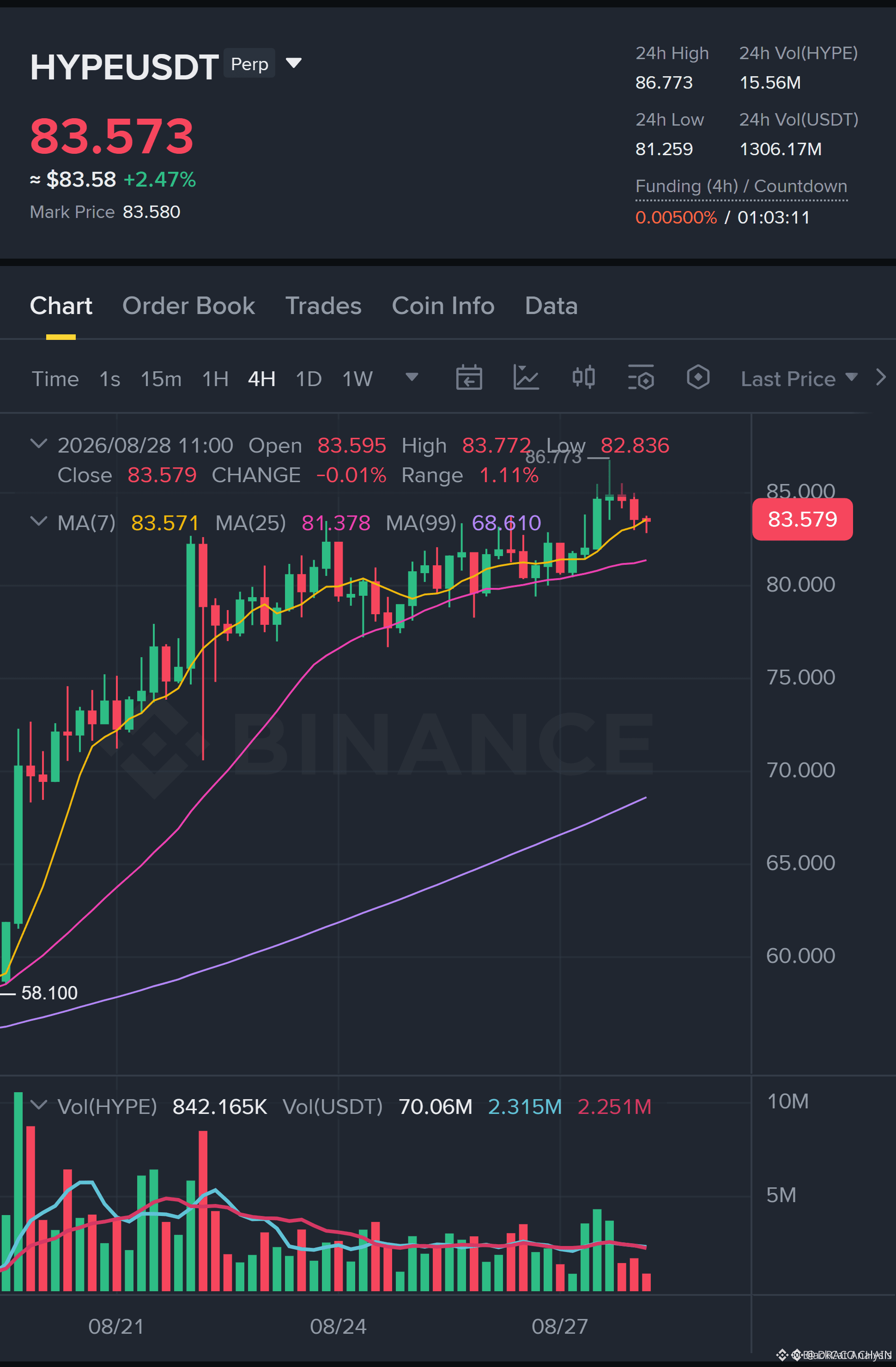Click the 58.100 chart low marker

coord(49,992)
